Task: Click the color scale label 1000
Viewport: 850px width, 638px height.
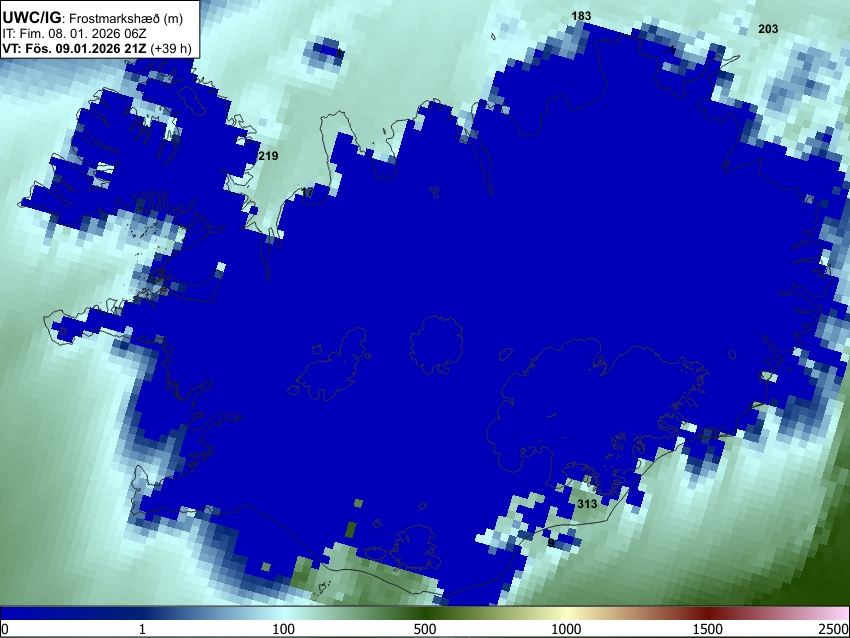Action: pos(566,629)
